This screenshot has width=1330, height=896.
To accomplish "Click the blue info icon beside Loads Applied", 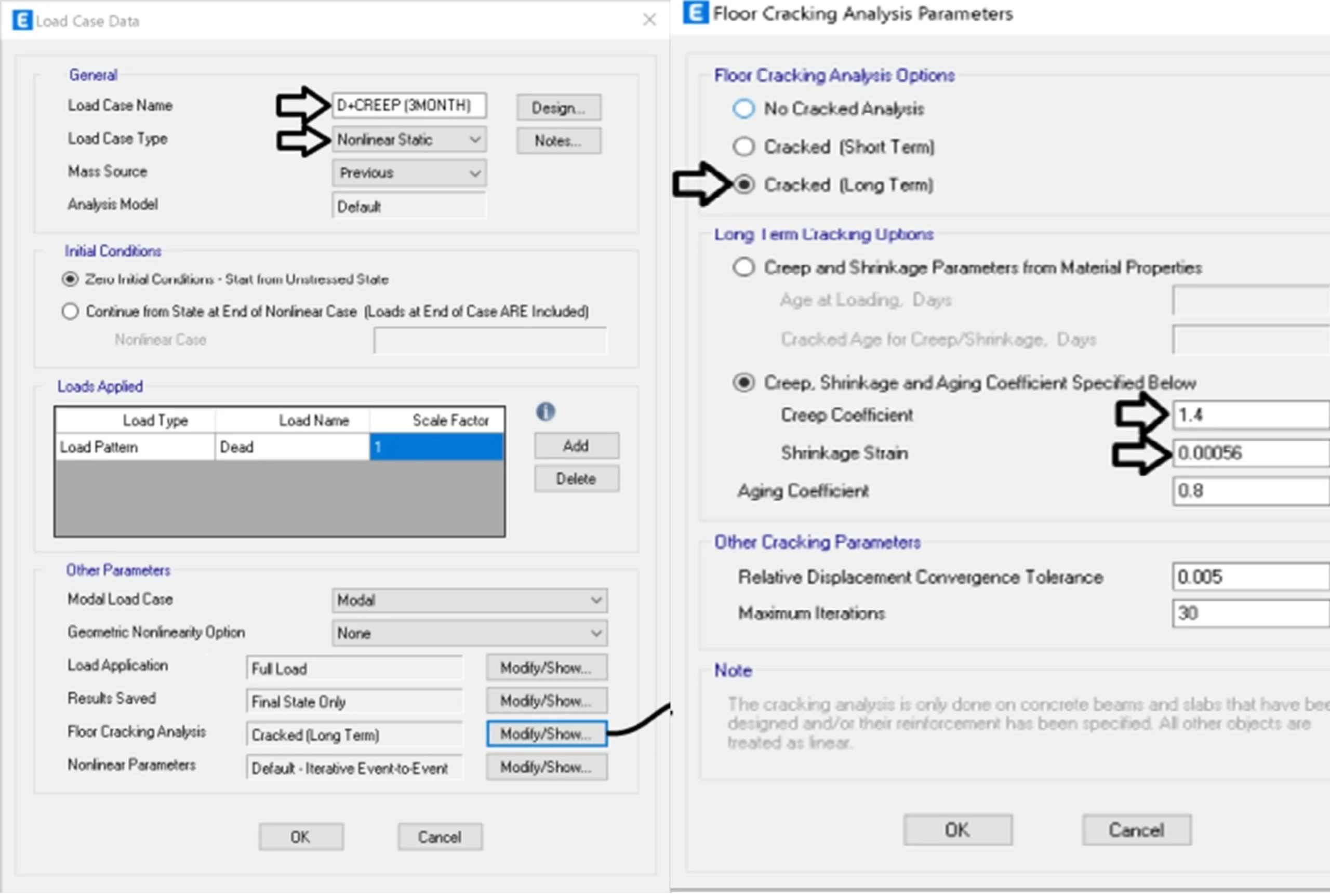I will pos(546,412).
